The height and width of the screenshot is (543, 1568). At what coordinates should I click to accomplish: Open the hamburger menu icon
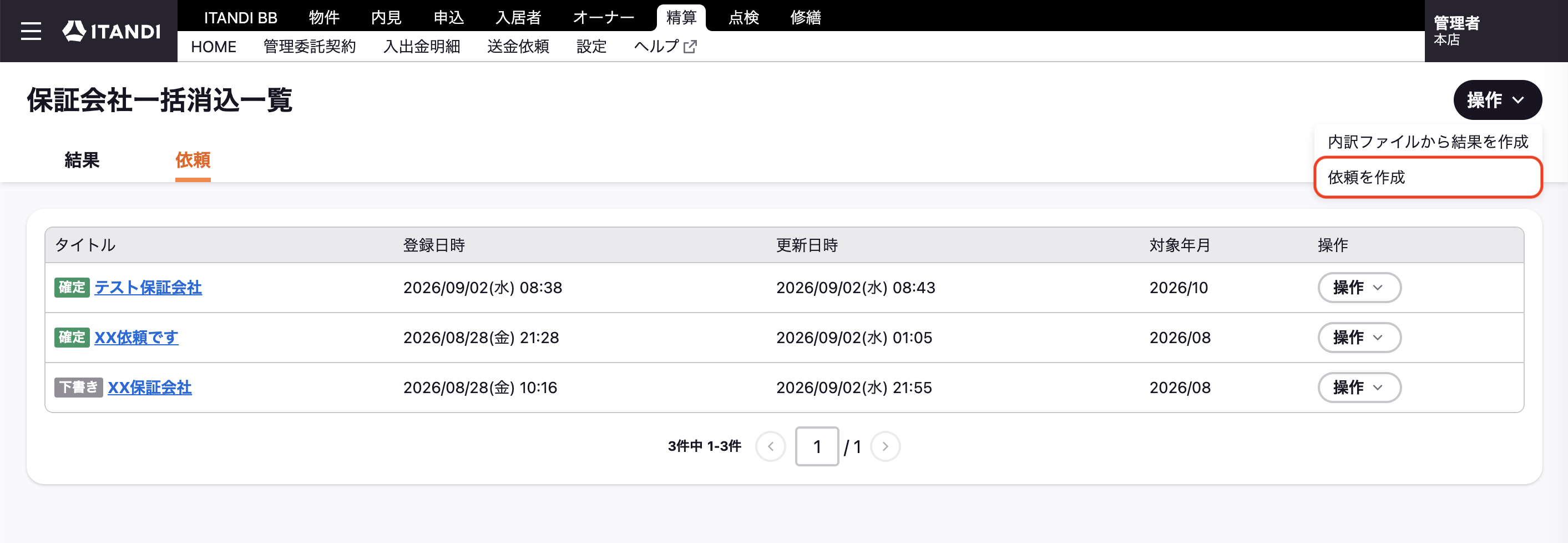pos(31,31)
